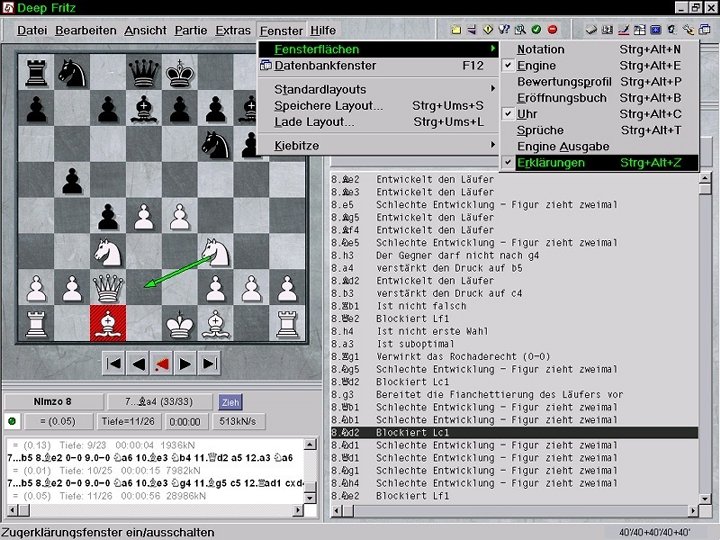
Task: Enable the Engine Ausgabe pane
Action: (x=599, y=146)
